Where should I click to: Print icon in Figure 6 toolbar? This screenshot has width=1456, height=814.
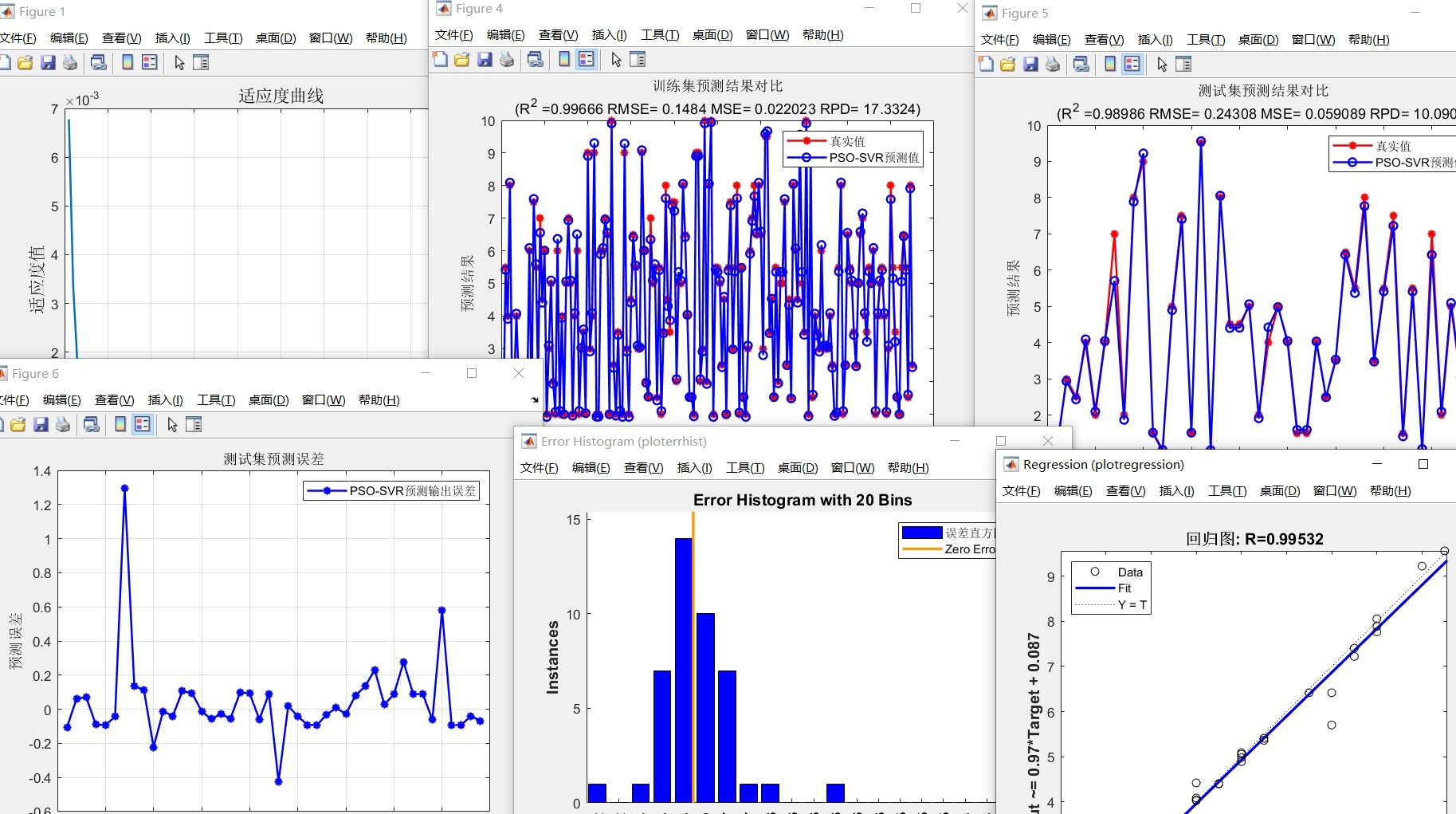point(63,424)
